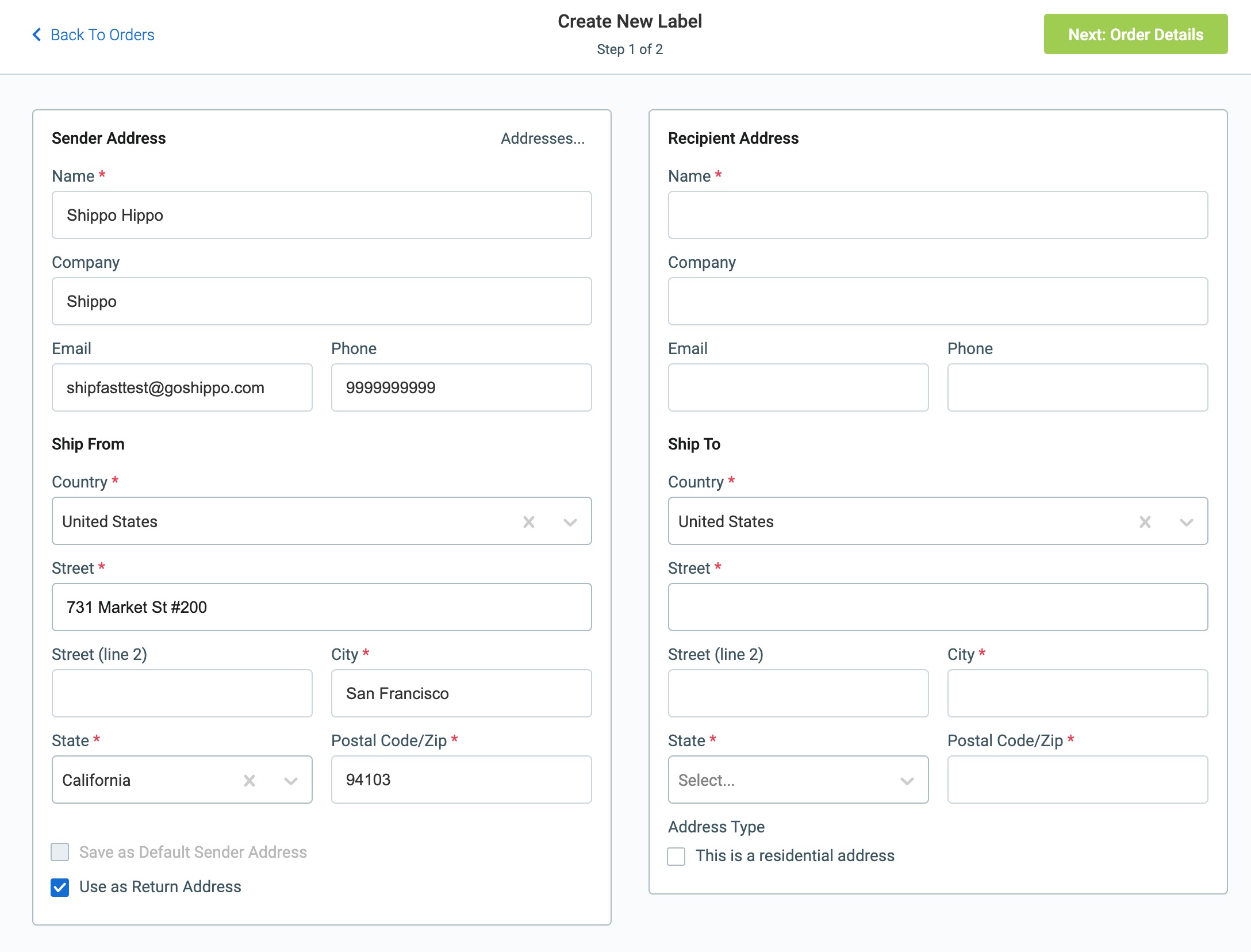1251x952 pixels.
Task: Focus recipient Postal Code/Zip field
Action: [1077, 780]
